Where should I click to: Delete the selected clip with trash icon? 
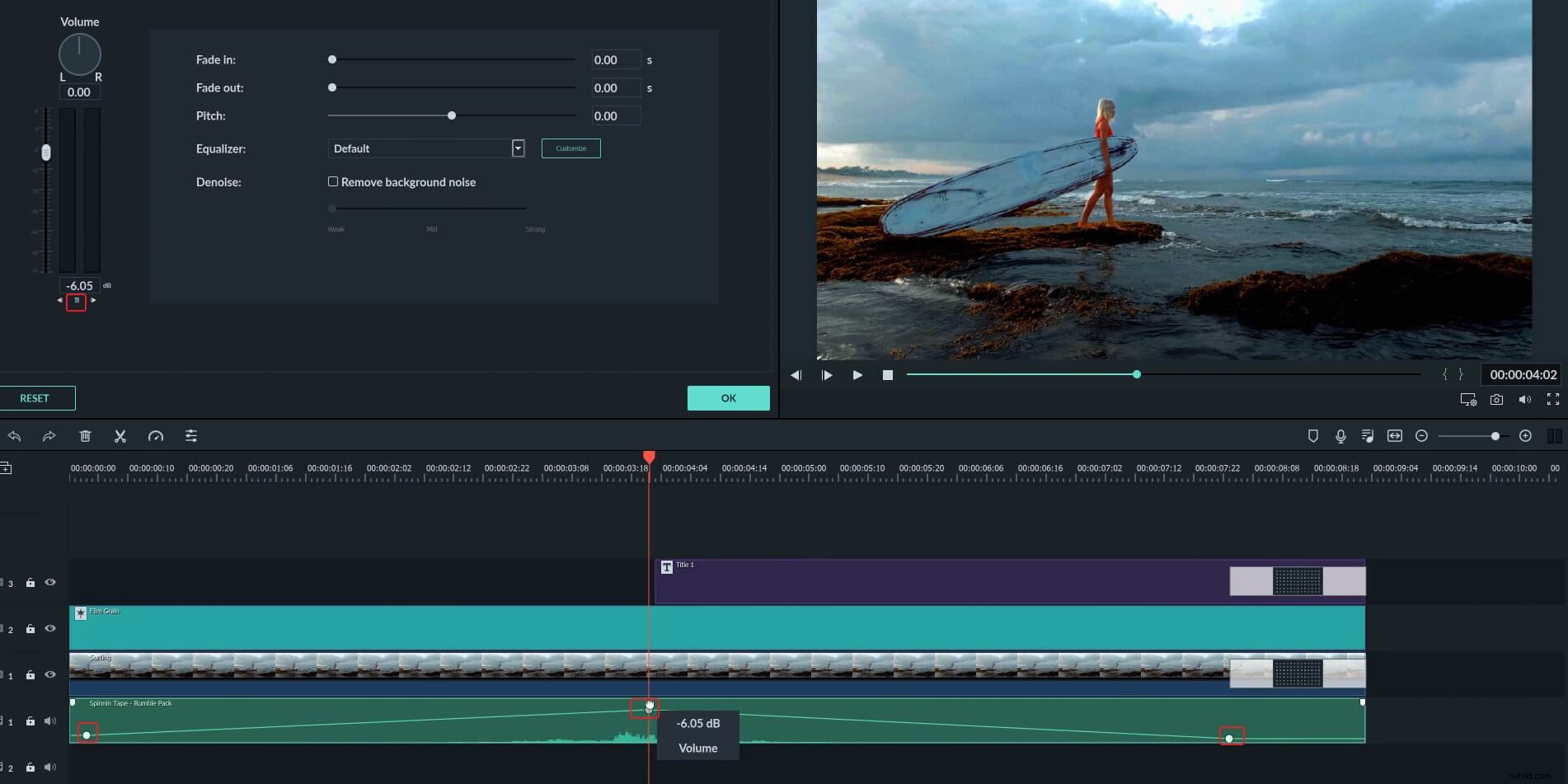tap(85, 436)
